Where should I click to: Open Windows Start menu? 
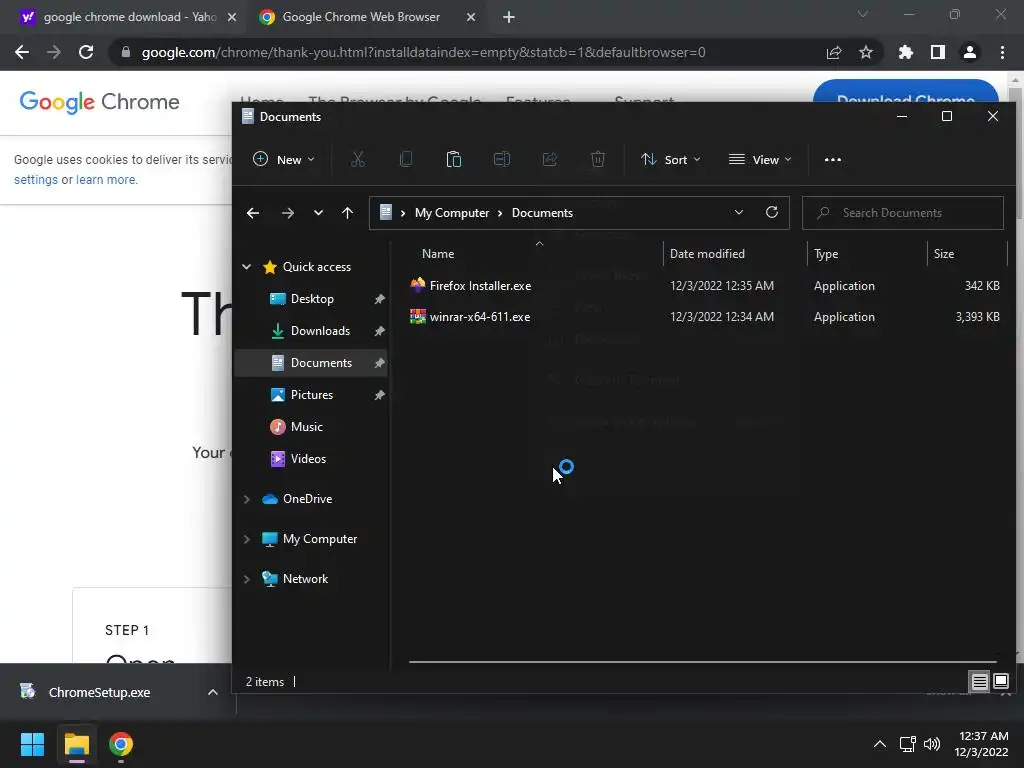(x=32, y=744)
